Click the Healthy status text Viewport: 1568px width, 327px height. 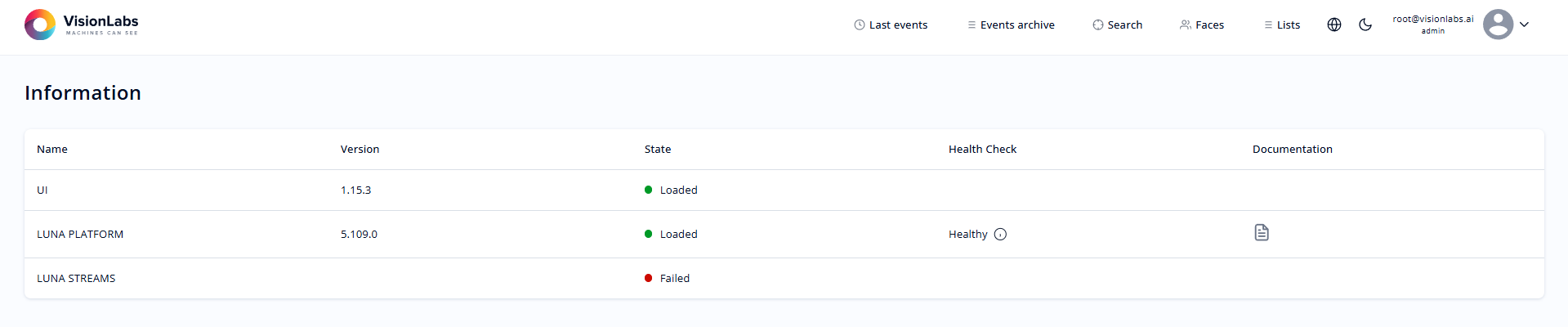(967, 235)
